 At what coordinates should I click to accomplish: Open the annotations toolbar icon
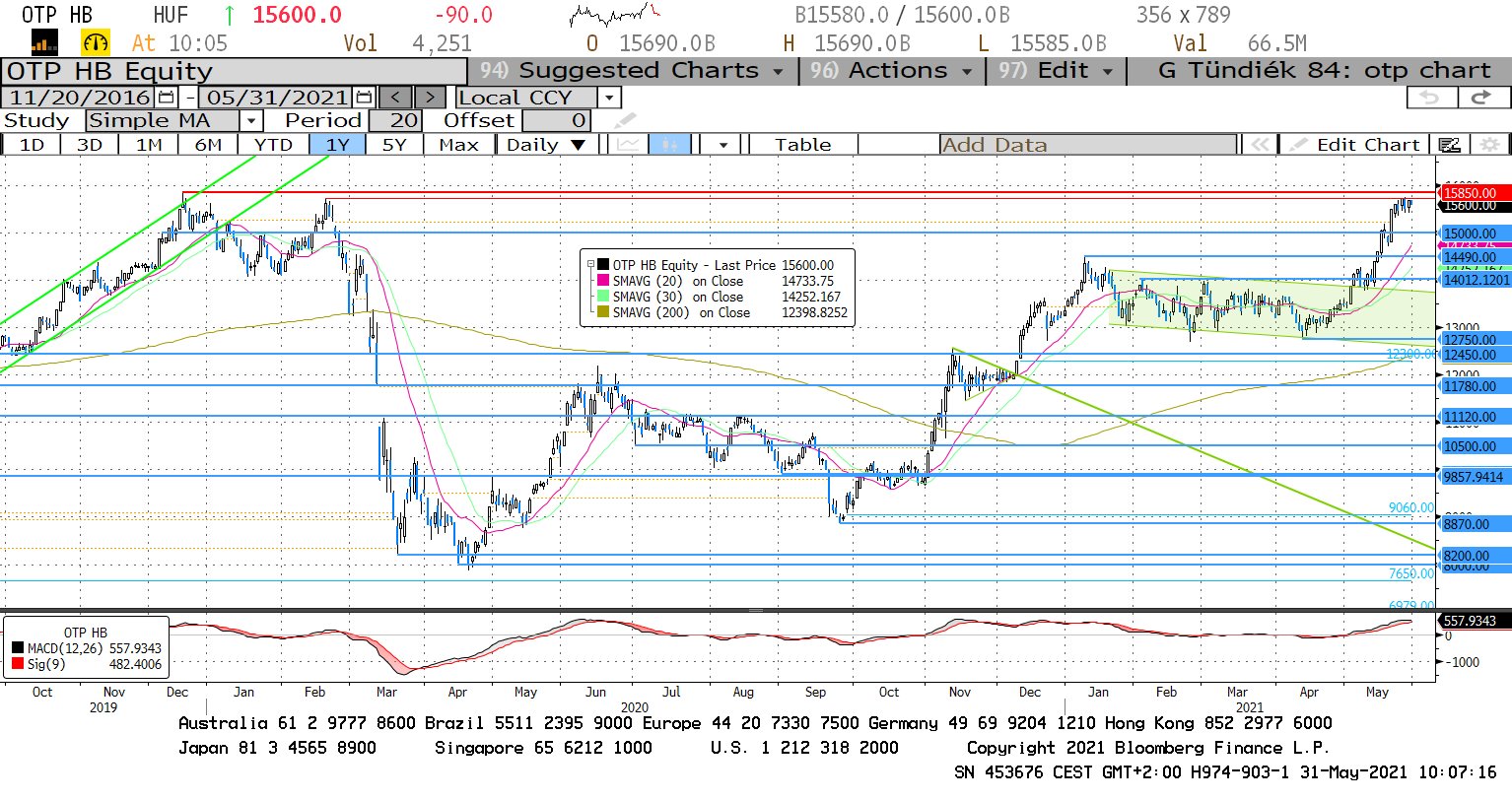pyautogui.click(x=1449, y=145)
